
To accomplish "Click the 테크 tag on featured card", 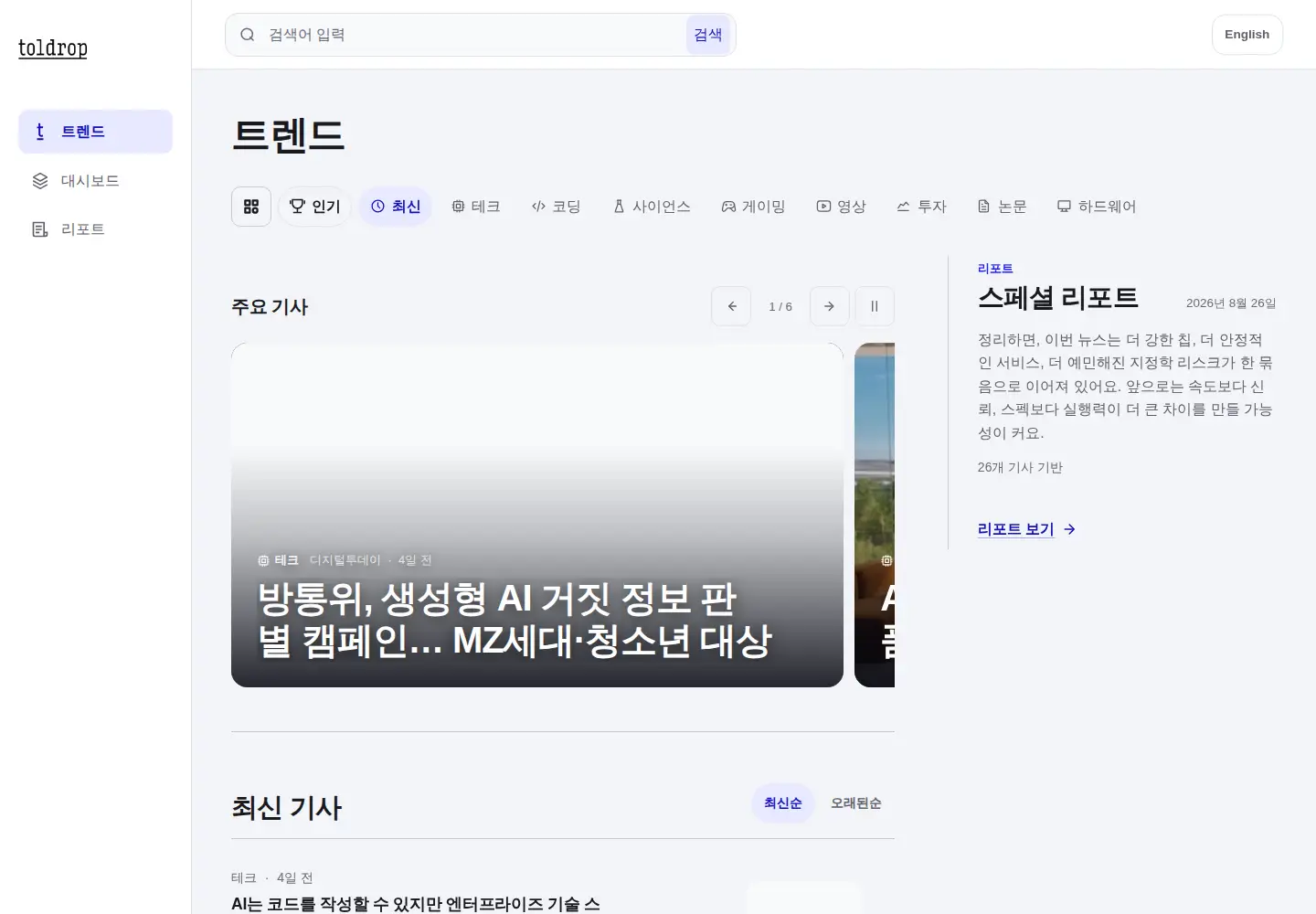I will tap(279, 560).
